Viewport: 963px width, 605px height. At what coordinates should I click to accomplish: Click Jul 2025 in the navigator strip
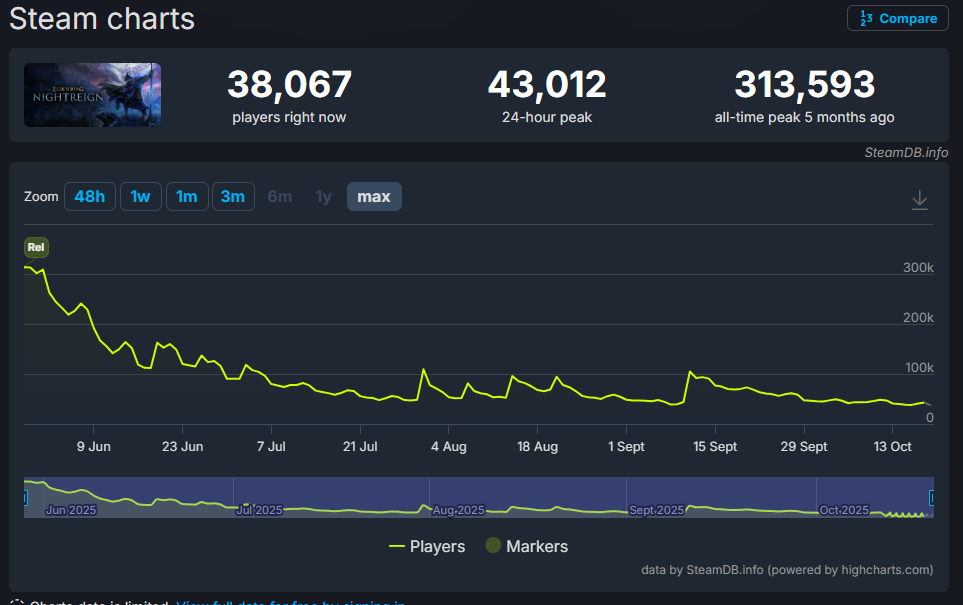coord(260,510)
